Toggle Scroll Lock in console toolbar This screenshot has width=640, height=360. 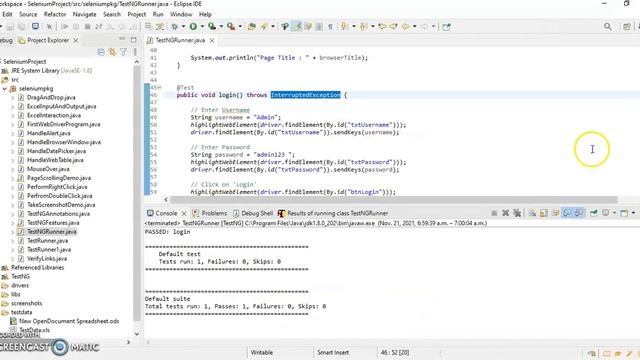tap(544, 213)
